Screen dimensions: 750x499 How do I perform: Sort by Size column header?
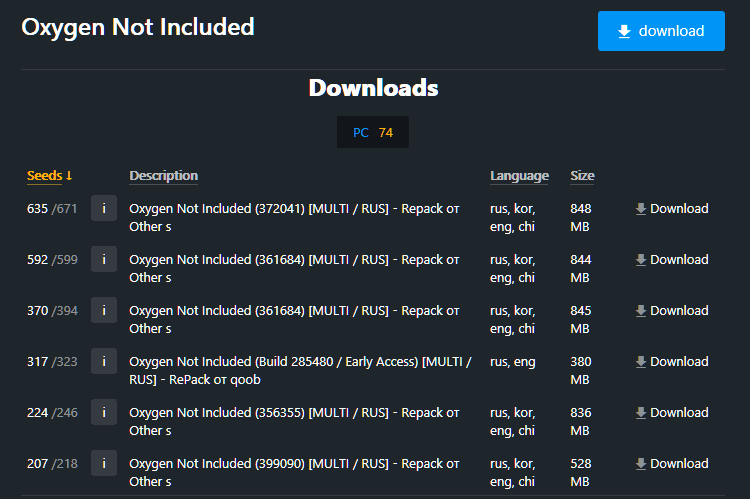[582, 176]
